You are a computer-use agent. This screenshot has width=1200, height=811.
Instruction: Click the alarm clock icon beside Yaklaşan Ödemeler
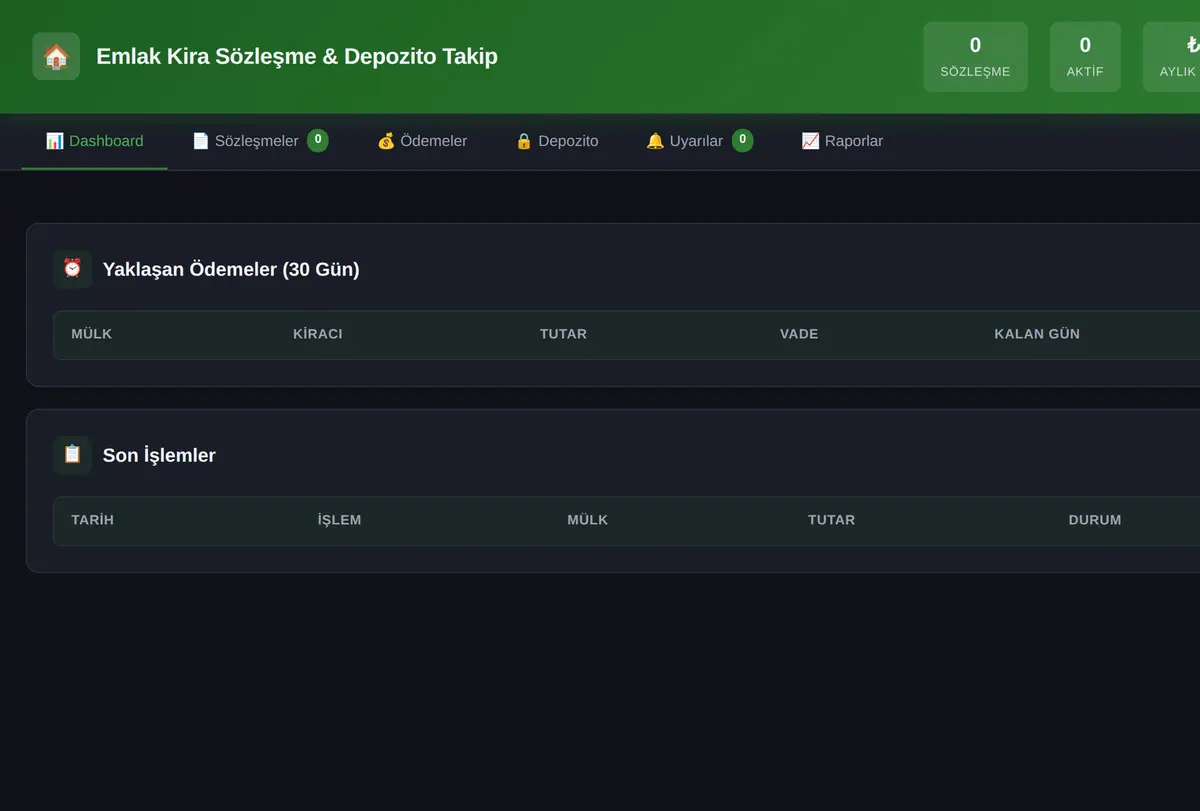click(x=72, y=269)
